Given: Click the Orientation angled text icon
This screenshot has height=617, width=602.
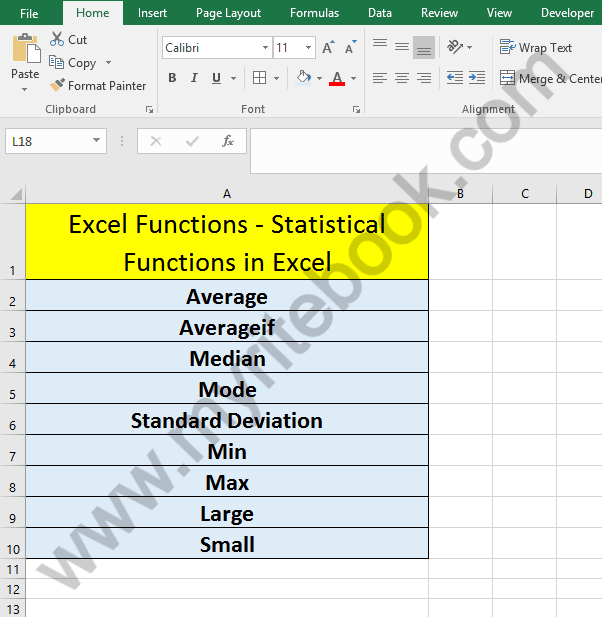Looking at the screenshot, I should pyautogui.click(x=455, y=47).
